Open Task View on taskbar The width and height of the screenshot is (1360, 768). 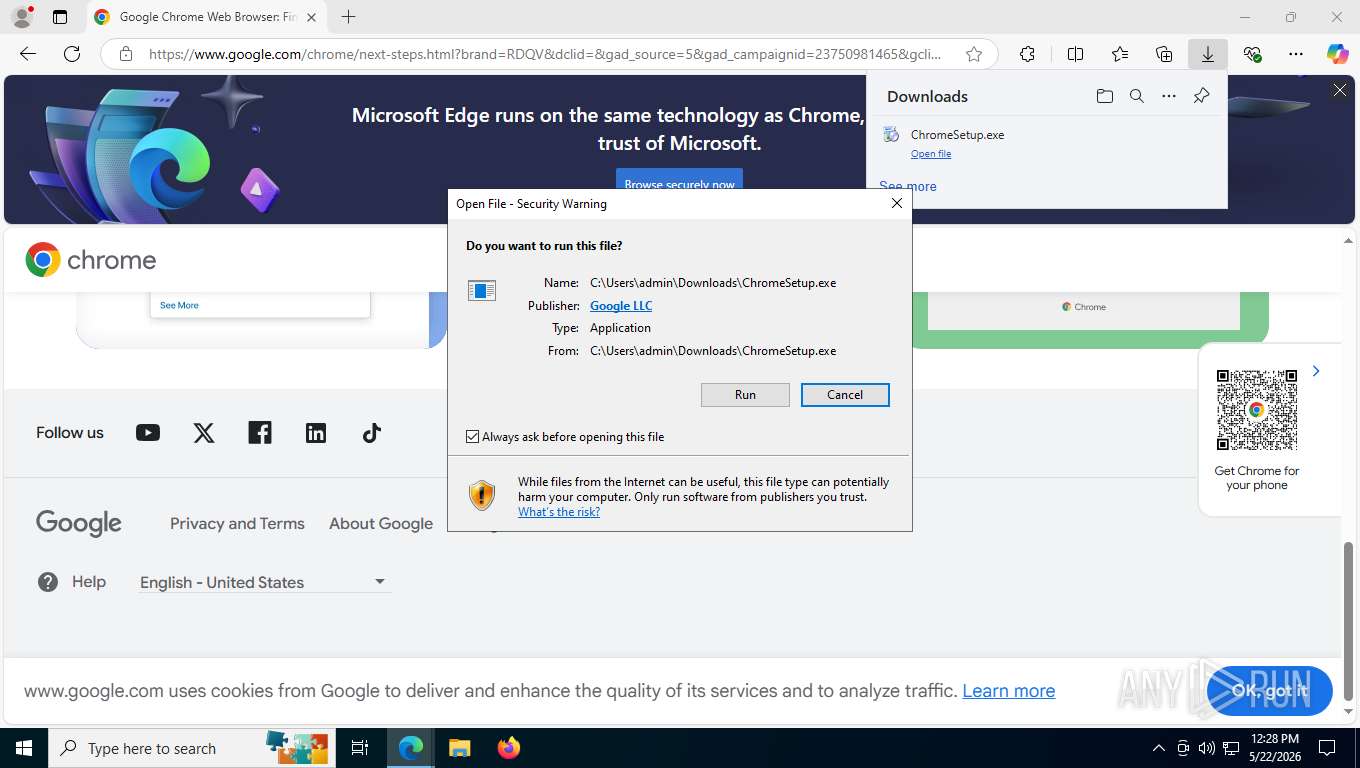click(x=360, y=748)
